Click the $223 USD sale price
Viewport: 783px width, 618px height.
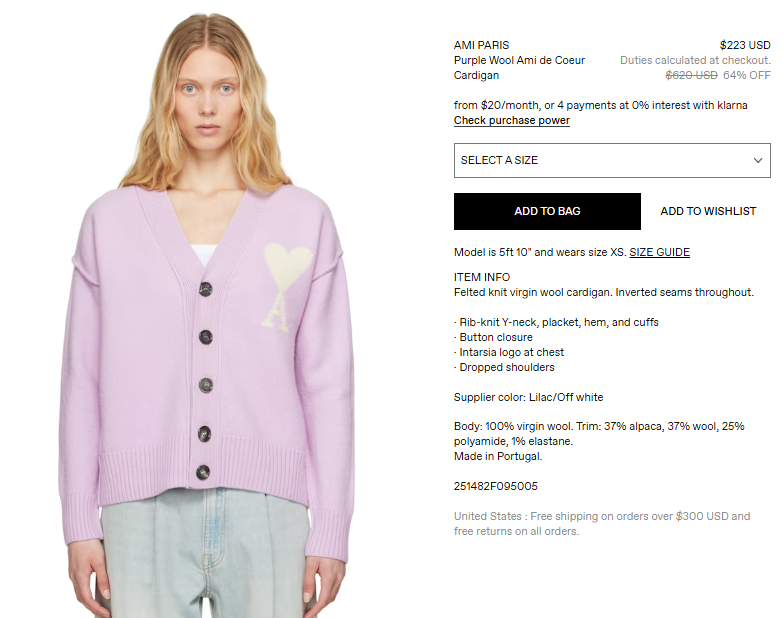745,45
